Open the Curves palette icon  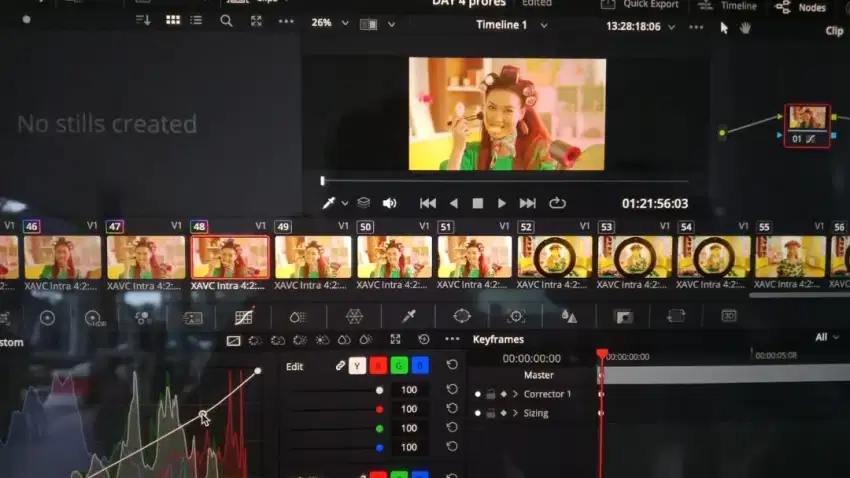[244, 317]
